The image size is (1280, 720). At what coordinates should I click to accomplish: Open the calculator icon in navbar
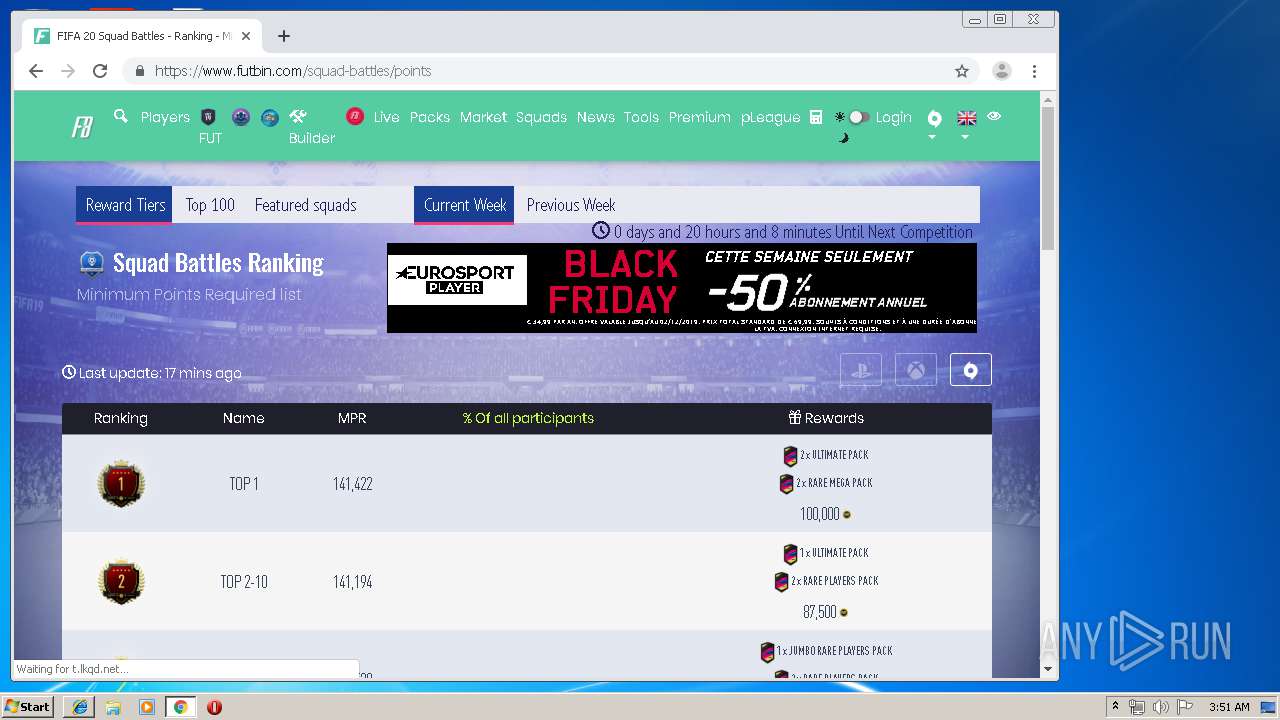(816, 117)
